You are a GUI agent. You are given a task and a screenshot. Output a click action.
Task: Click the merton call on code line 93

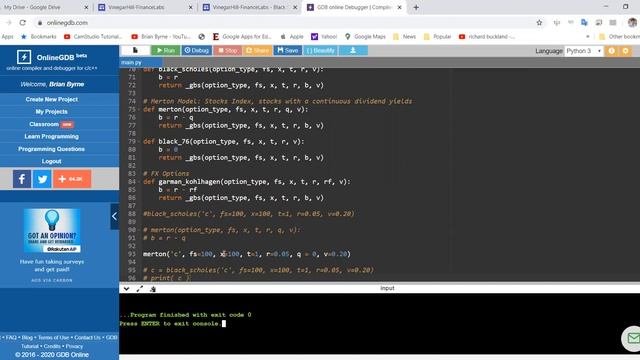pyautogui.click(x=247, y=254)
